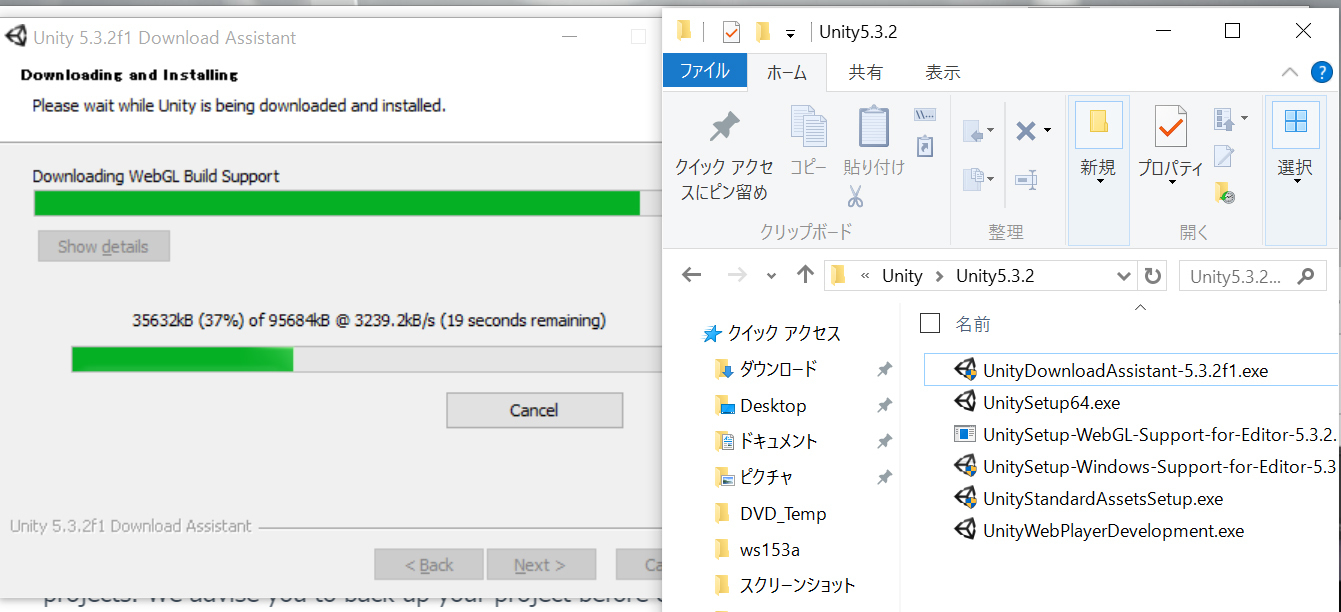Expand the address bar history dropdown
1341x612 pixels.
1123,276
